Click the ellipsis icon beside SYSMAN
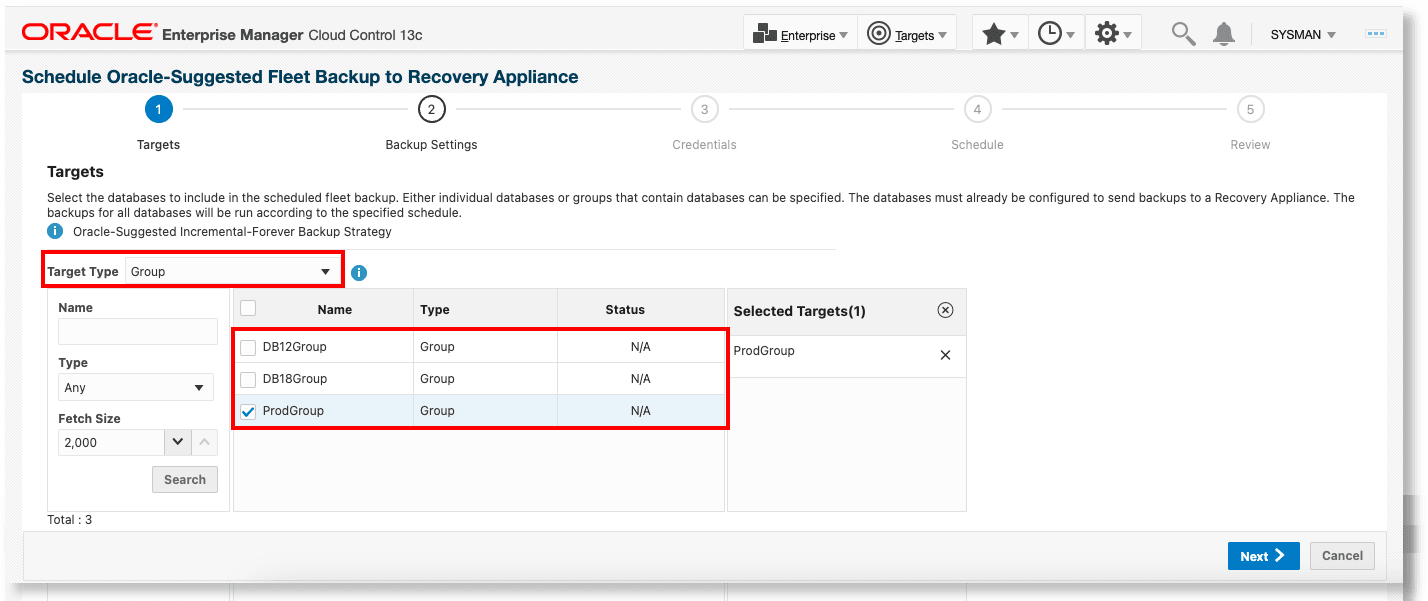 (1376, 33)
